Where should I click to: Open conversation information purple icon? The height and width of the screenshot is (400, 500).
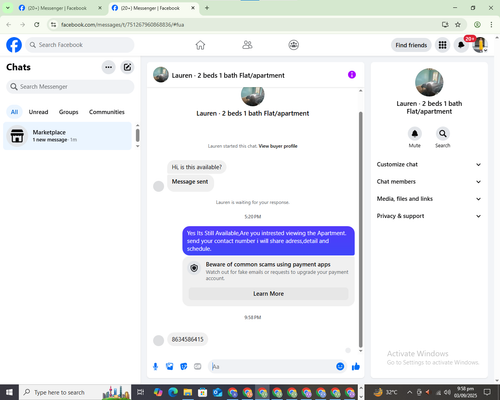[352, 75]
